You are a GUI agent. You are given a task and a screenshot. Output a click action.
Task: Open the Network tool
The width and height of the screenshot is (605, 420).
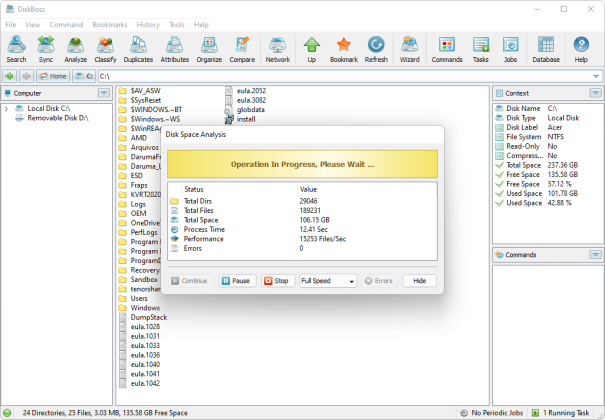click(x=278, y=49)
